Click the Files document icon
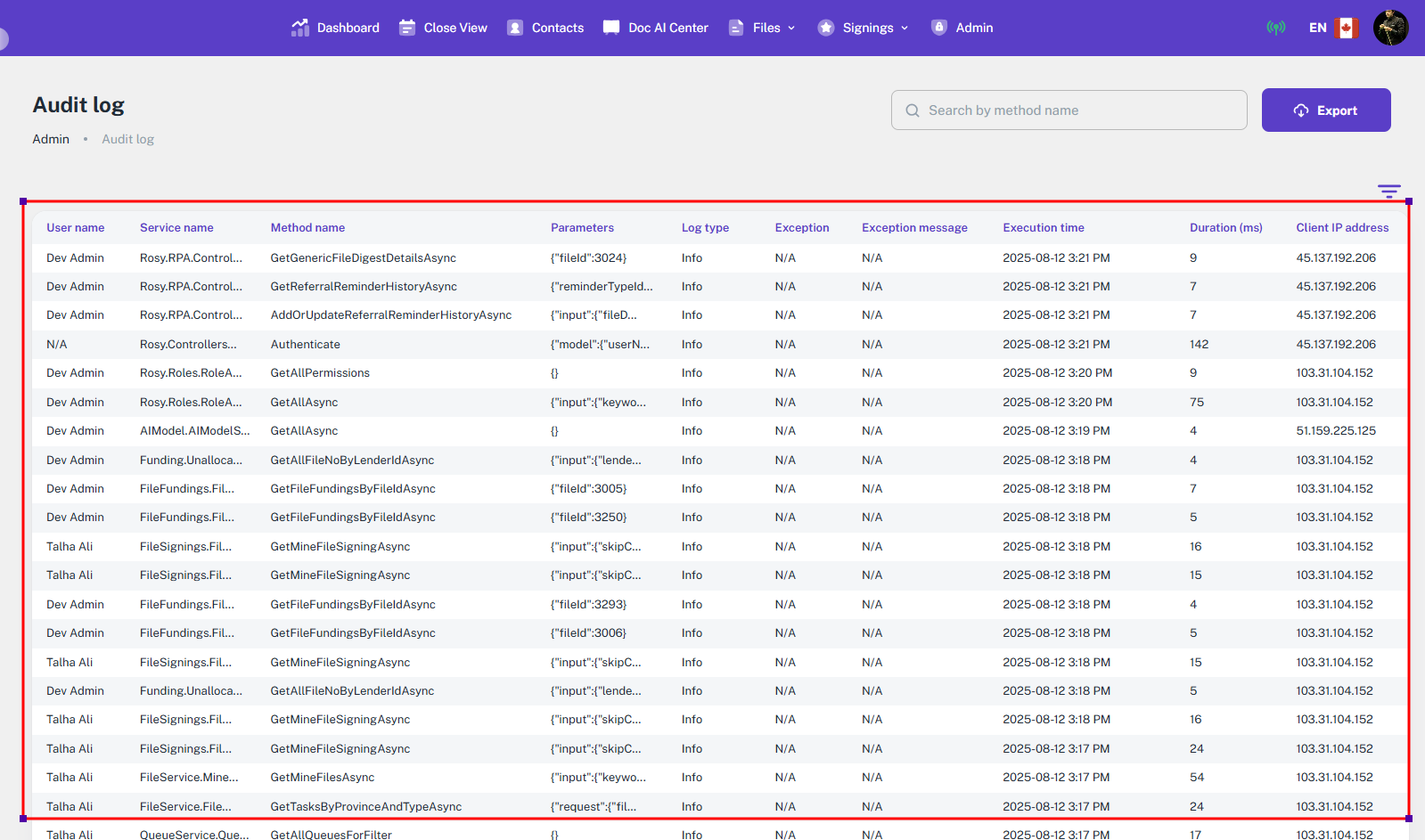This screenshot has width=1425, height=840. [736, 28]
